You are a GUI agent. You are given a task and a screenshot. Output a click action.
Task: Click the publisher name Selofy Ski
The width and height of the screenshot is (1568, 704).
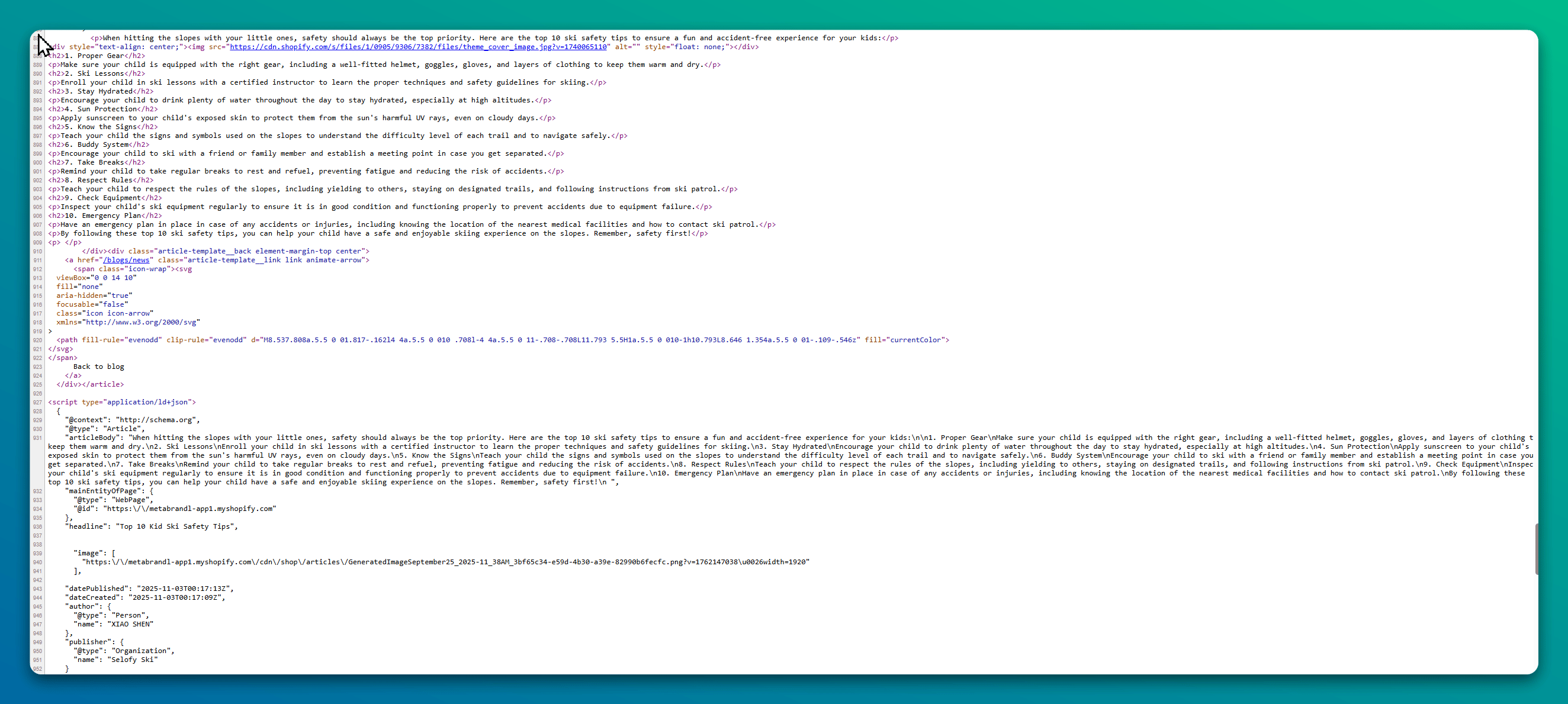133,659
